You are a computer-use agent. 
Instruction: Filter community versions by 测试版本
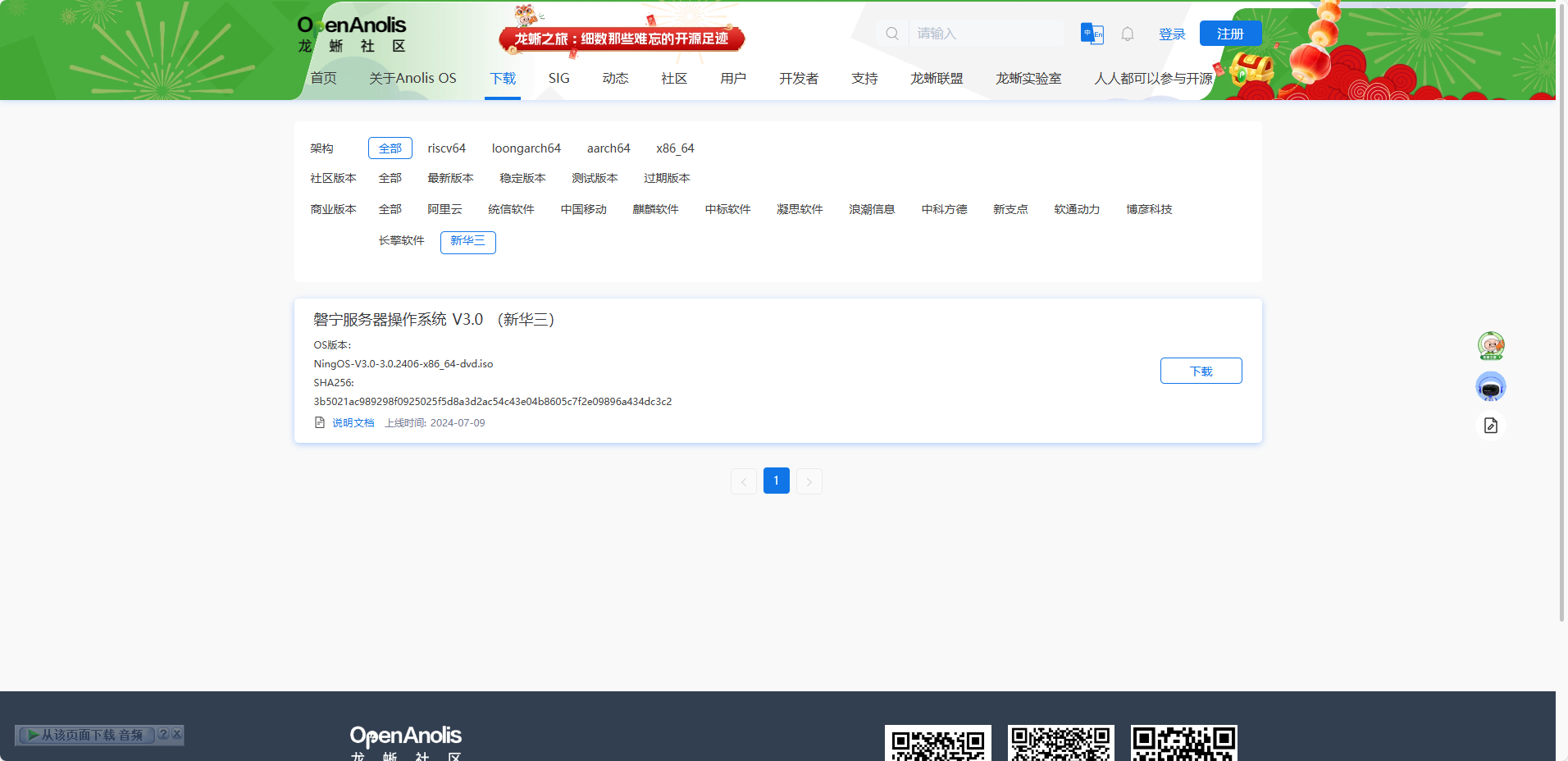pyautogui.click(x=595, y=178)
